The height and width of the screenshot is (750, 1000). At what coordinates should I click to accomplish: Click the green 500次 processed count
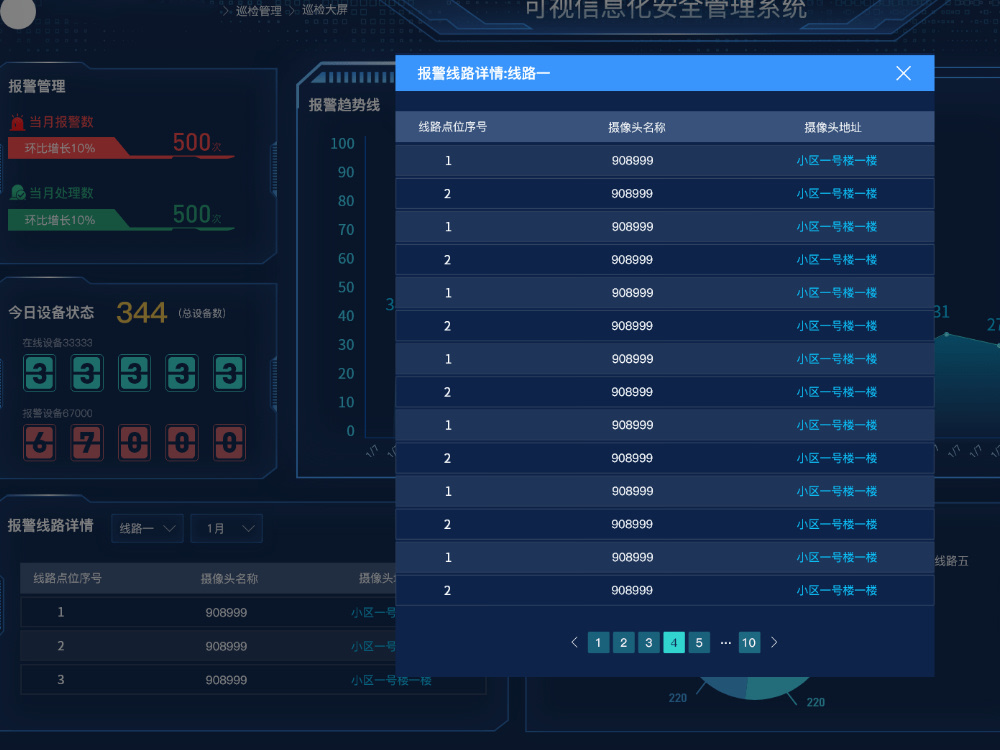tap(197, 214)
